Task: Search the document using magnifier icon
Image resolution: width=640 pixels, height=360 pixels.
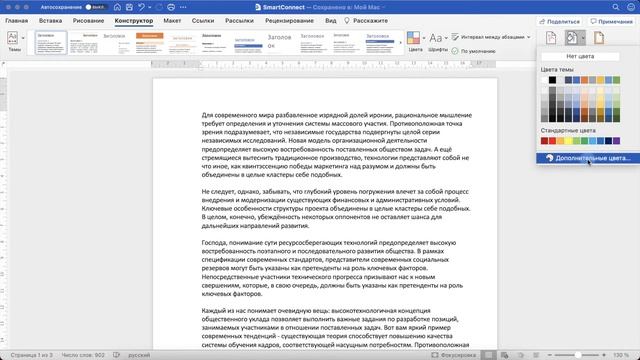Action: click(x=616, y=7)
